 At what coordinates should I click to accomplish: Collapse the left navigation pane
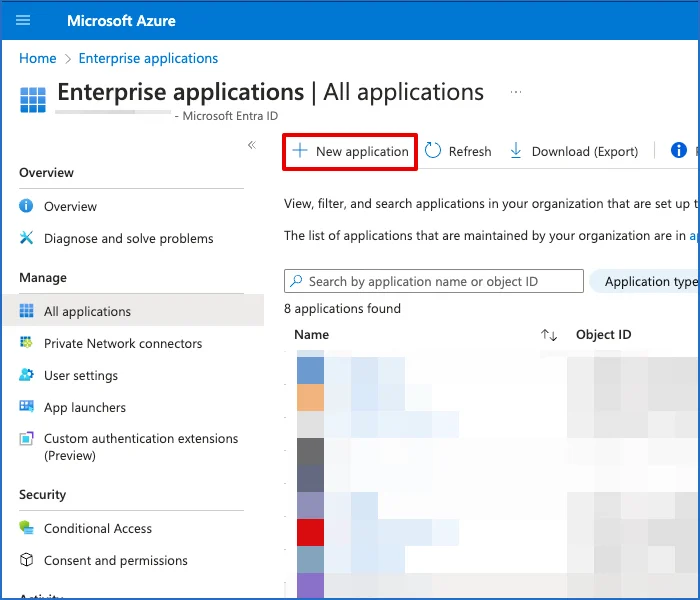(252, 145)
